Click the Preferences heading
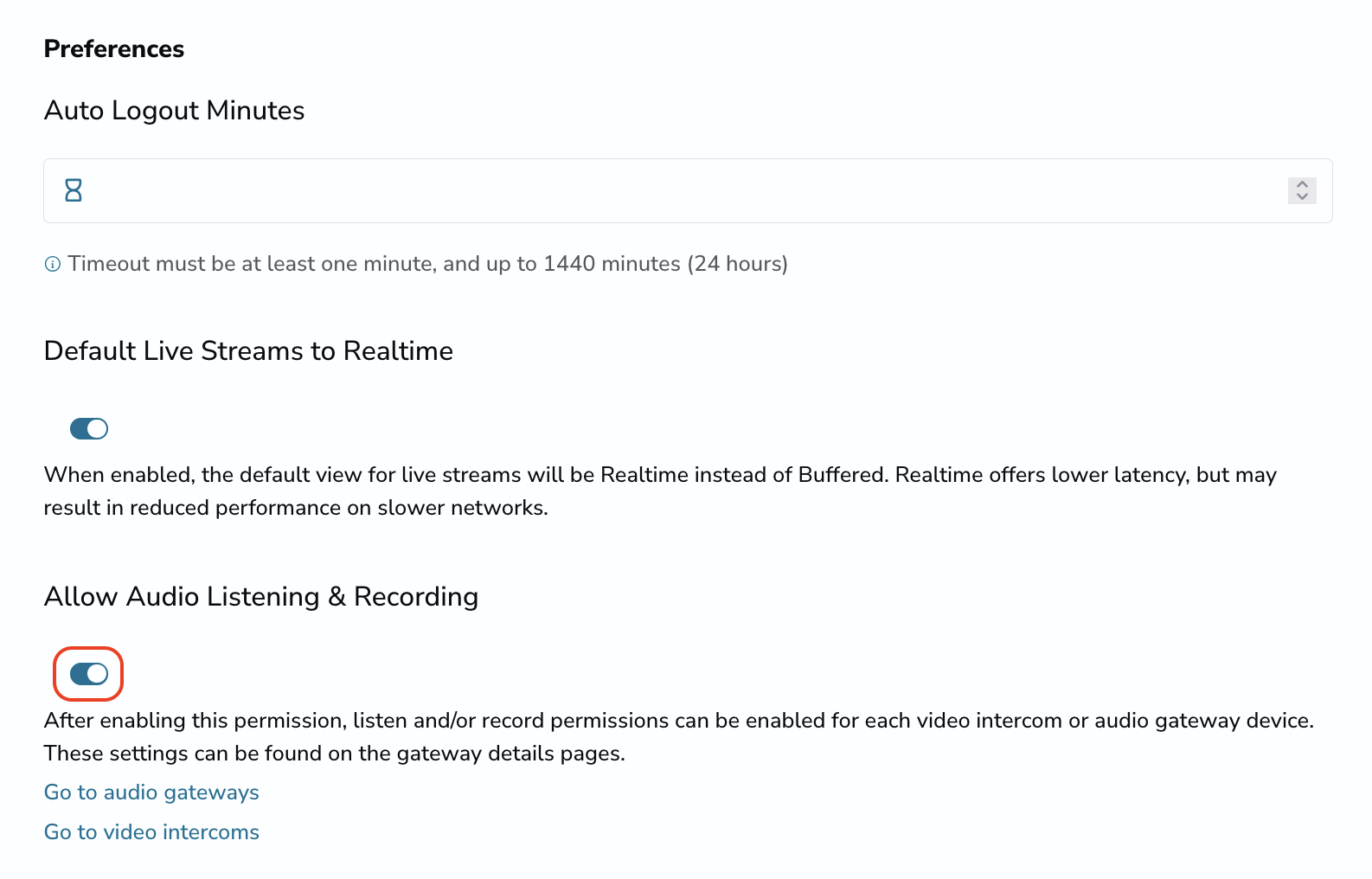The height and width of the screenshot is (879, 1372). 114,49
